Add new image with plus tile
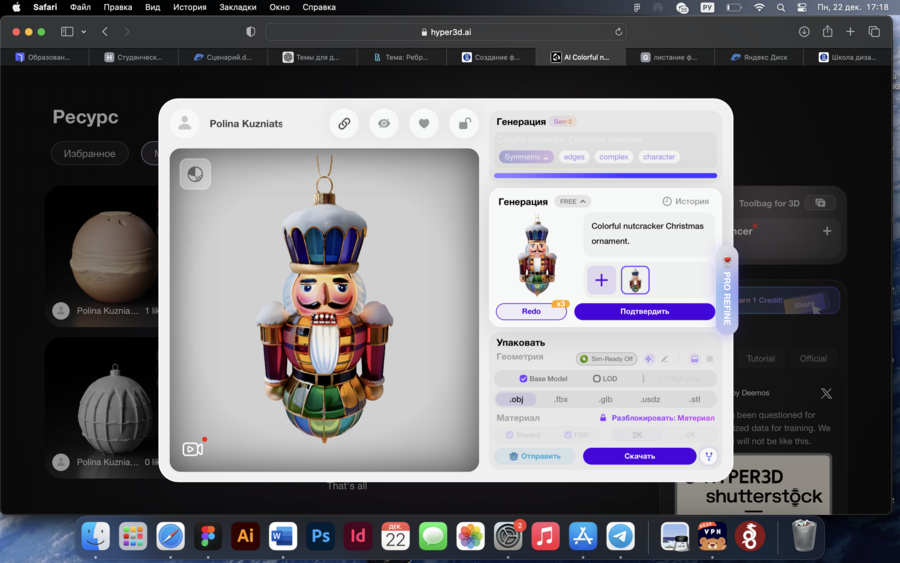900x563 pixels. pos(601,280)
